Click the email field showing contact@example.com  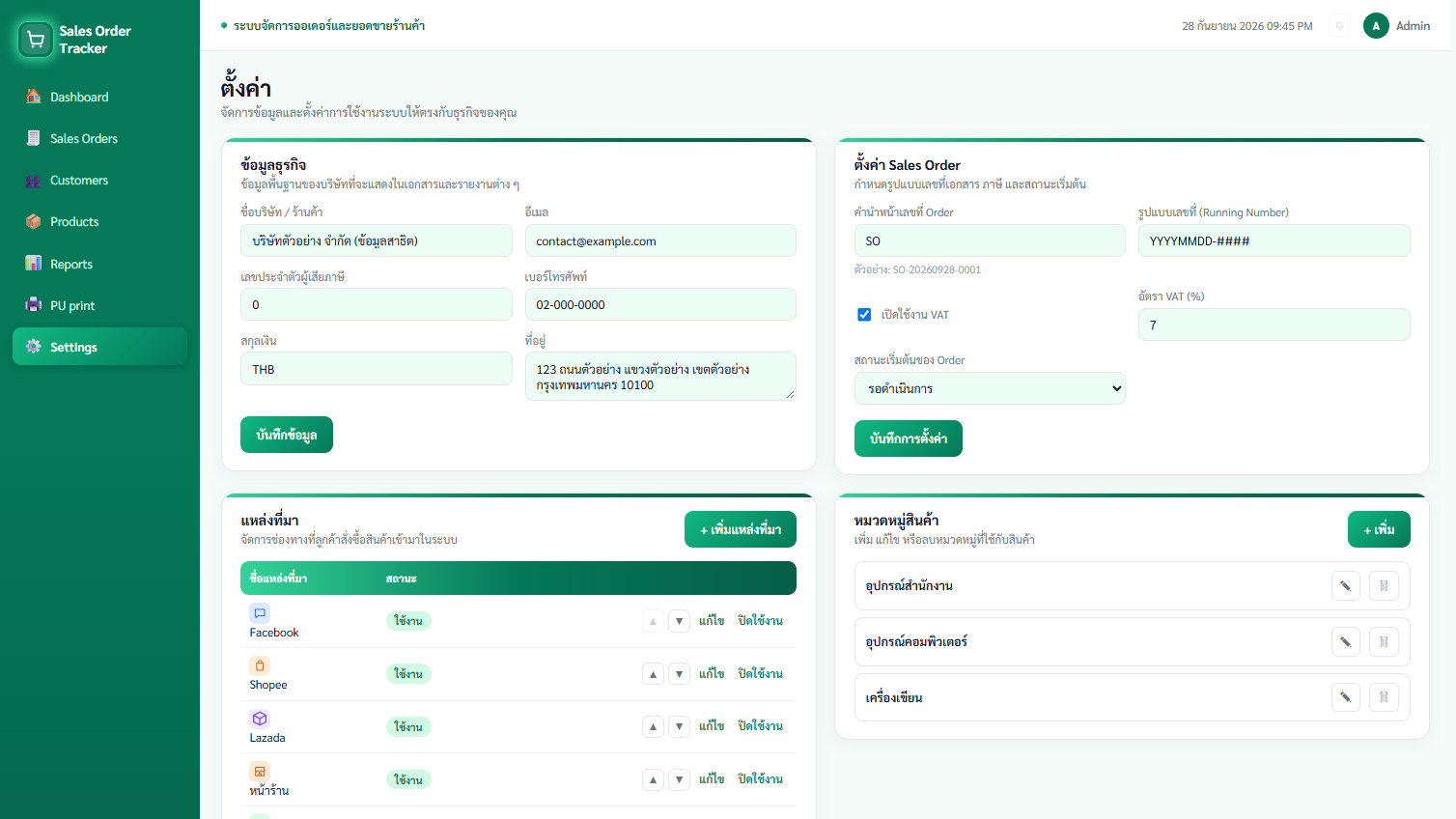click(x=660, y=240)
